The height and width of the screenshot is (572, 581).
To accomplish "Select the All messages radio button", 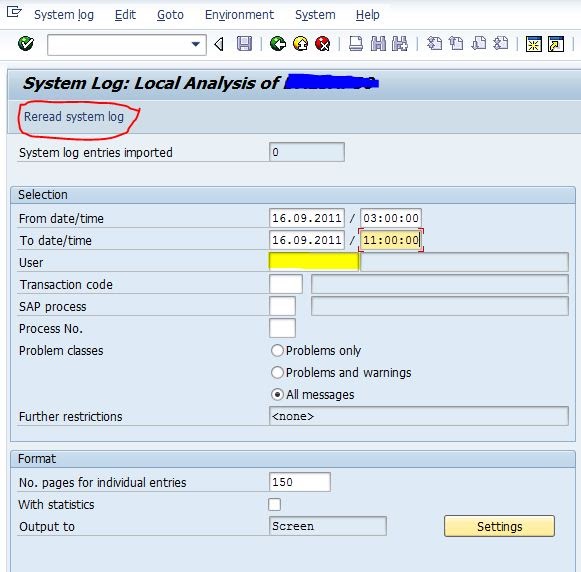I will 277,395.
